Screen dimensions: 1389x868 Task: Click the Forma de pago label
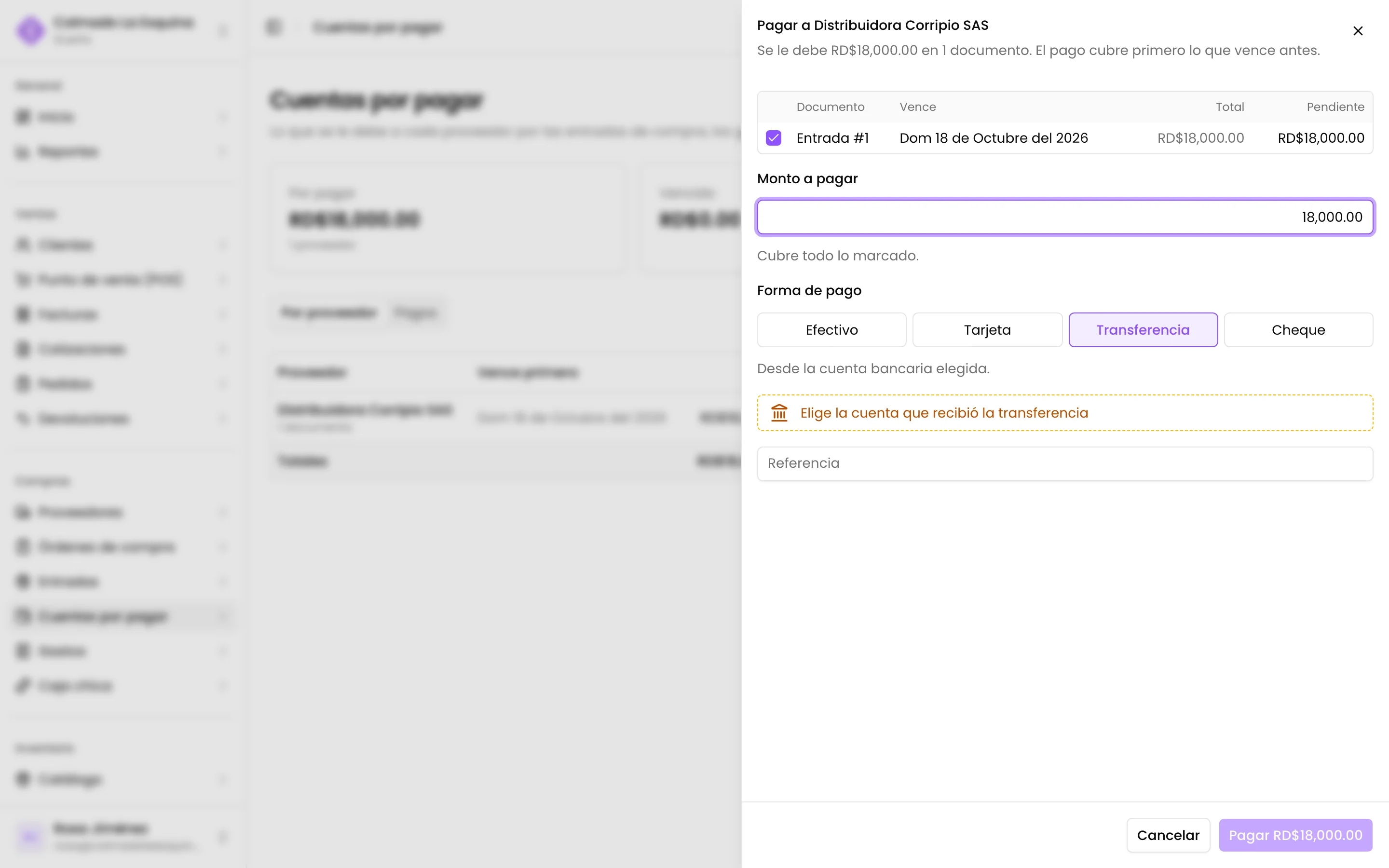(809, 290)
